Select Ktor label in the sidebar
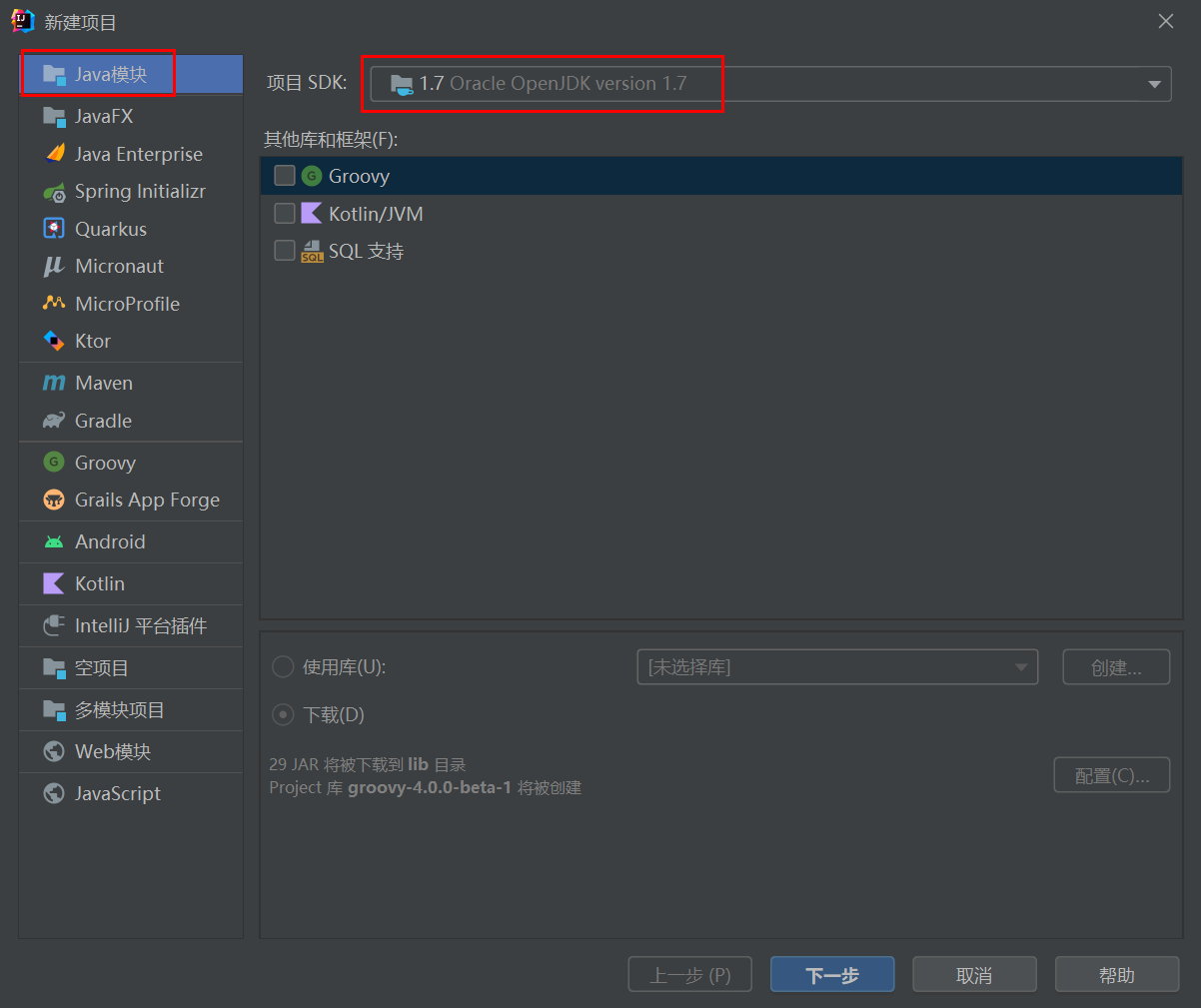Viewport: 1201px width, 1008px height. [93, 342]
